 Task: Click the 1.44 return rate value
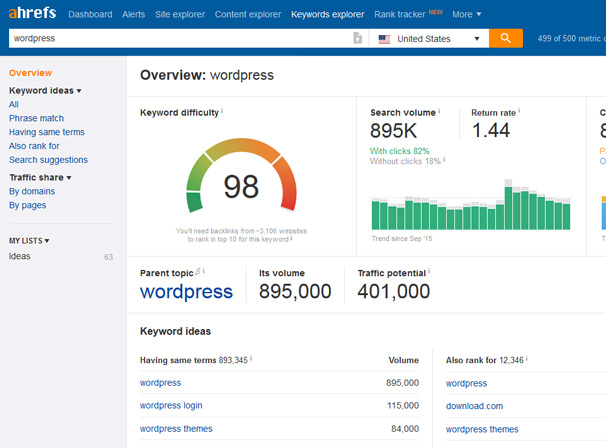coord(491,130)
